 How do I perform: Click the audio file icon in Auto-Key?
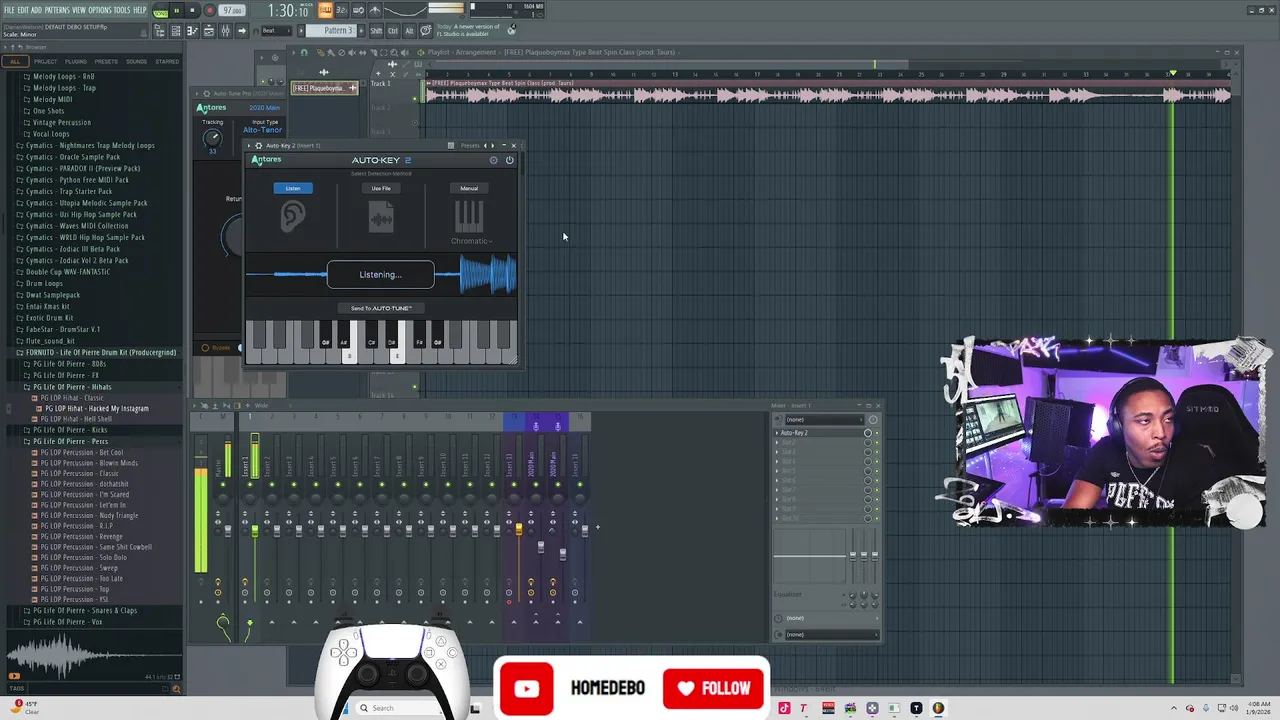(381, 217)
